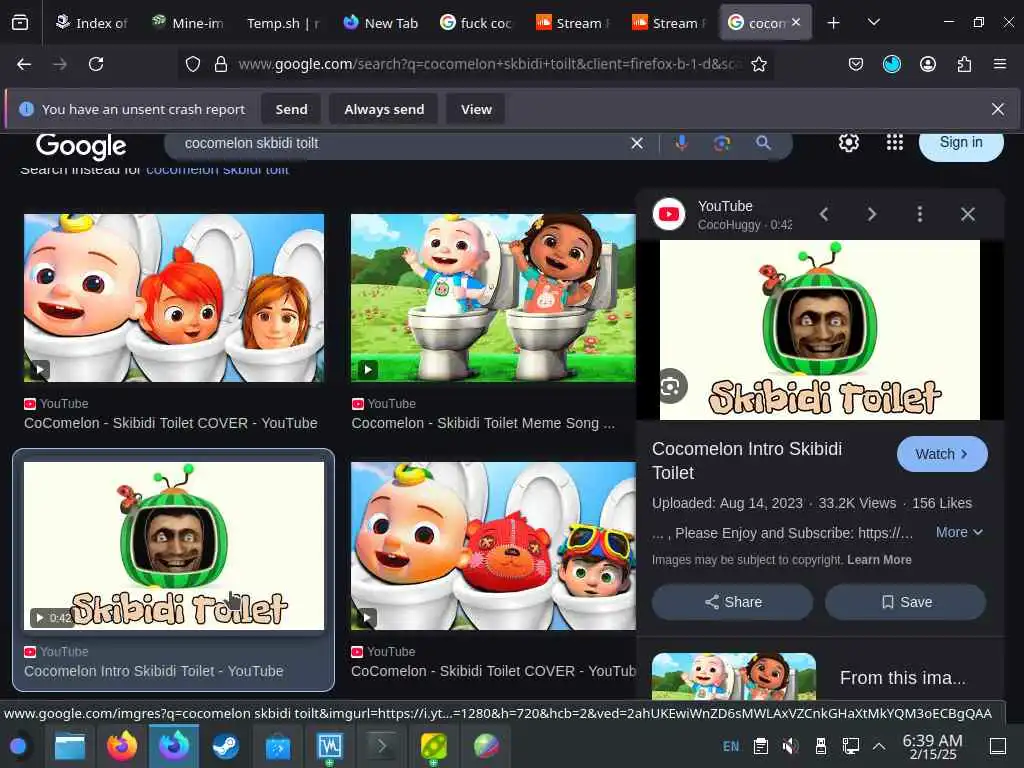Viewport: 1024px width, 768px height.
Task: Open Google quick settings gear
Action: (x=848, y=142)
